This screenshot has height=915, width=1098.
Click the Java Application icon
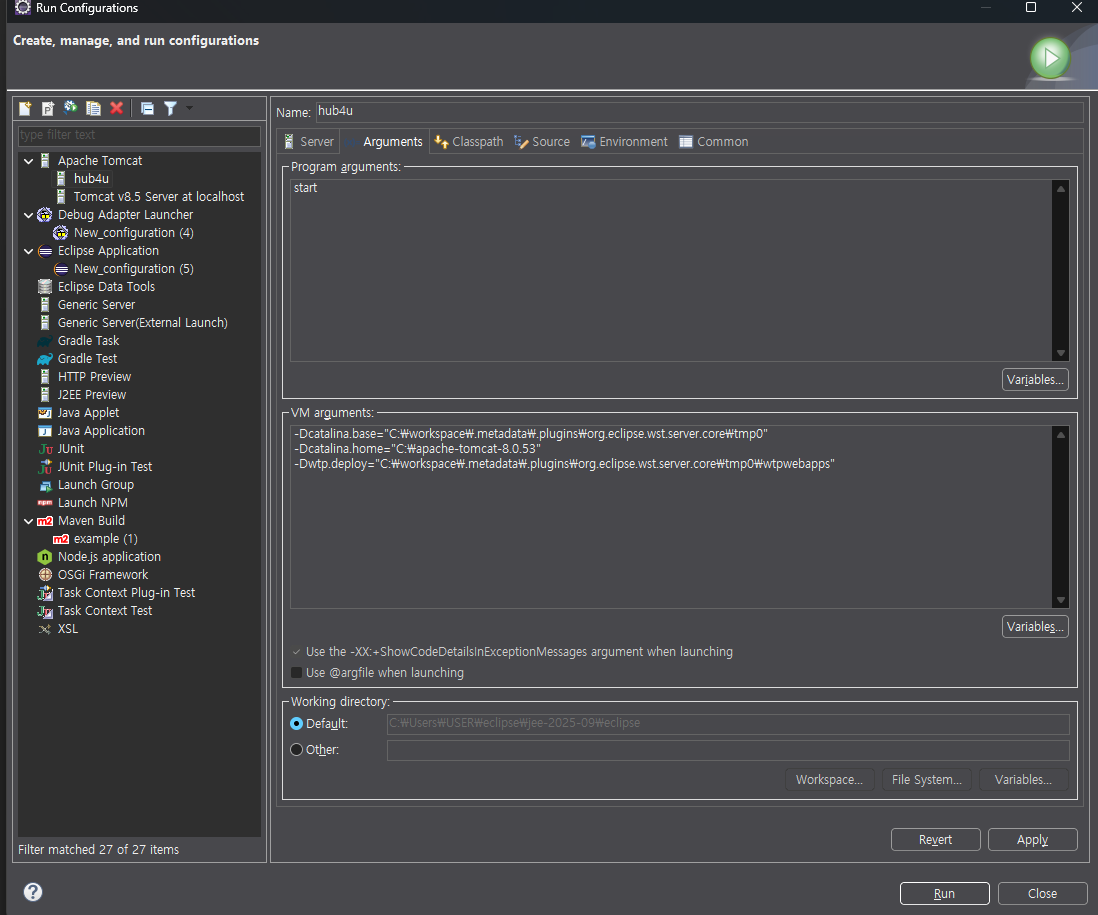pyautogui.click(x=45, y=431)
